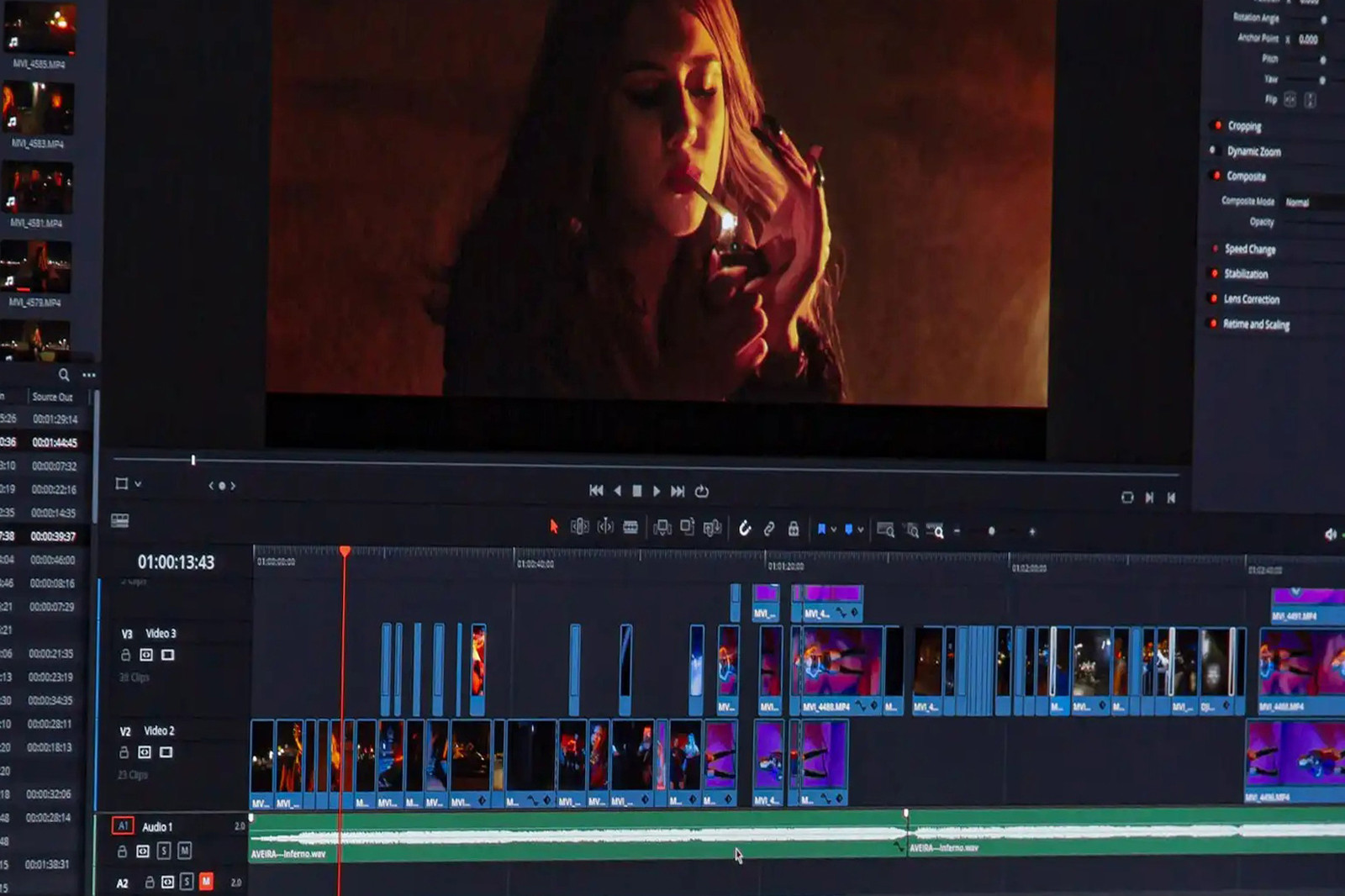The width and height of the screenshot is (1345, 896).
Task: Select the MVI_4583.MP4 thumbnail
Action: pyautogui.click(x=38, y=109)
